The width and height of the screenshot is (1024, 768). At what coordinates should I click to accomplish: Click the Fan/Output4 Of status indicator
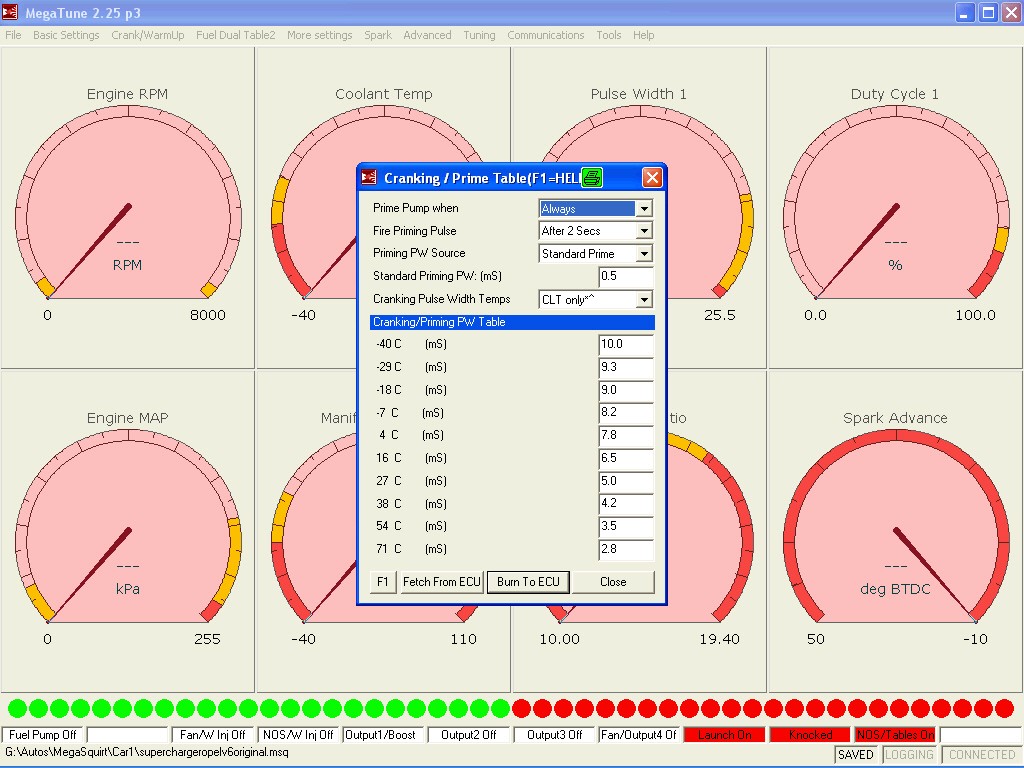pyautogui.click(x=639, y=735)
